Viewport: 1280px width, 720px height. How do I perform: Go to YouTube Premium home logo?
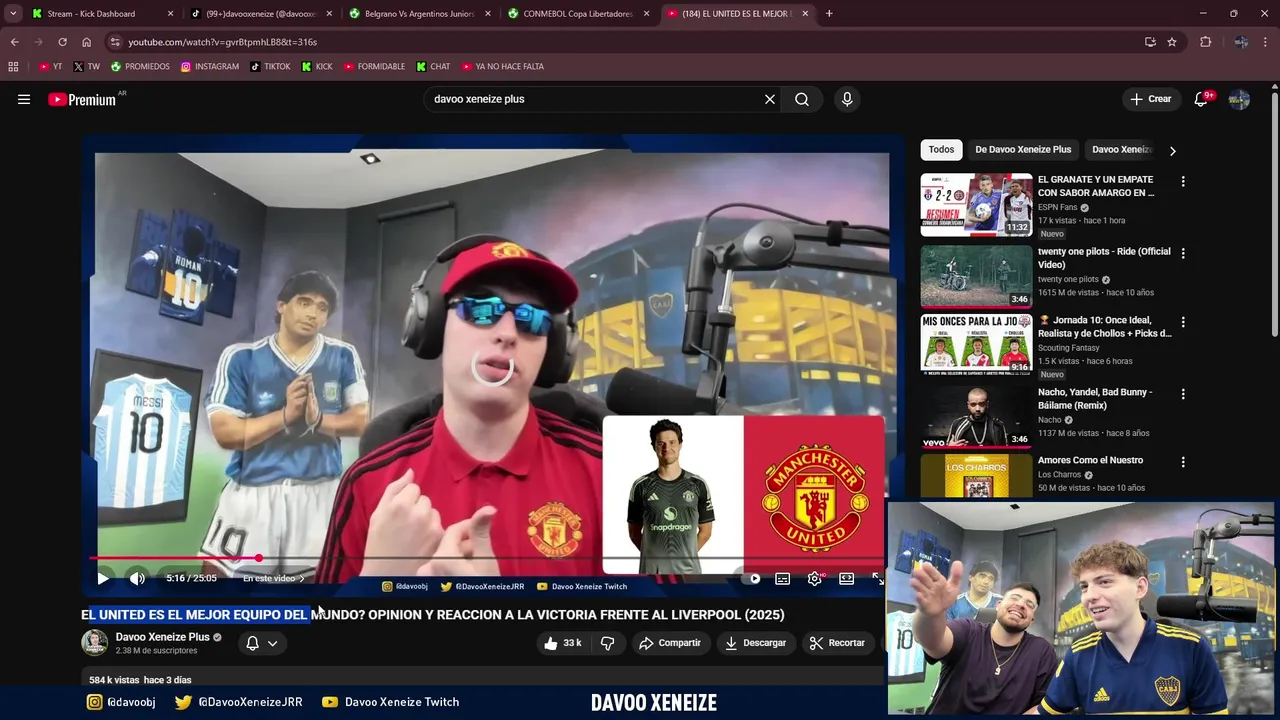pyautogui.click(x=82, y=99)
